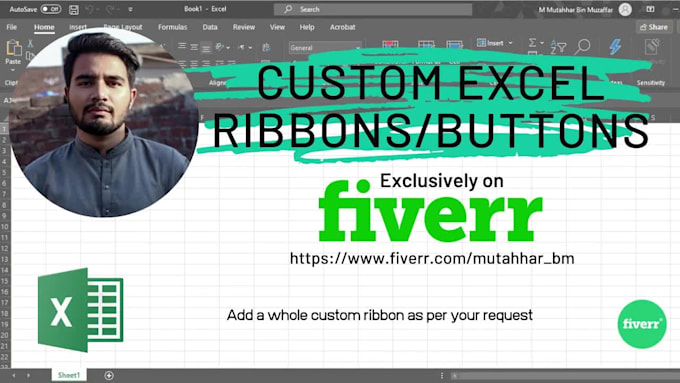Expand the Paste options arrow
Viewport: 680px width, 383px height.
click(x=13, y=69)
